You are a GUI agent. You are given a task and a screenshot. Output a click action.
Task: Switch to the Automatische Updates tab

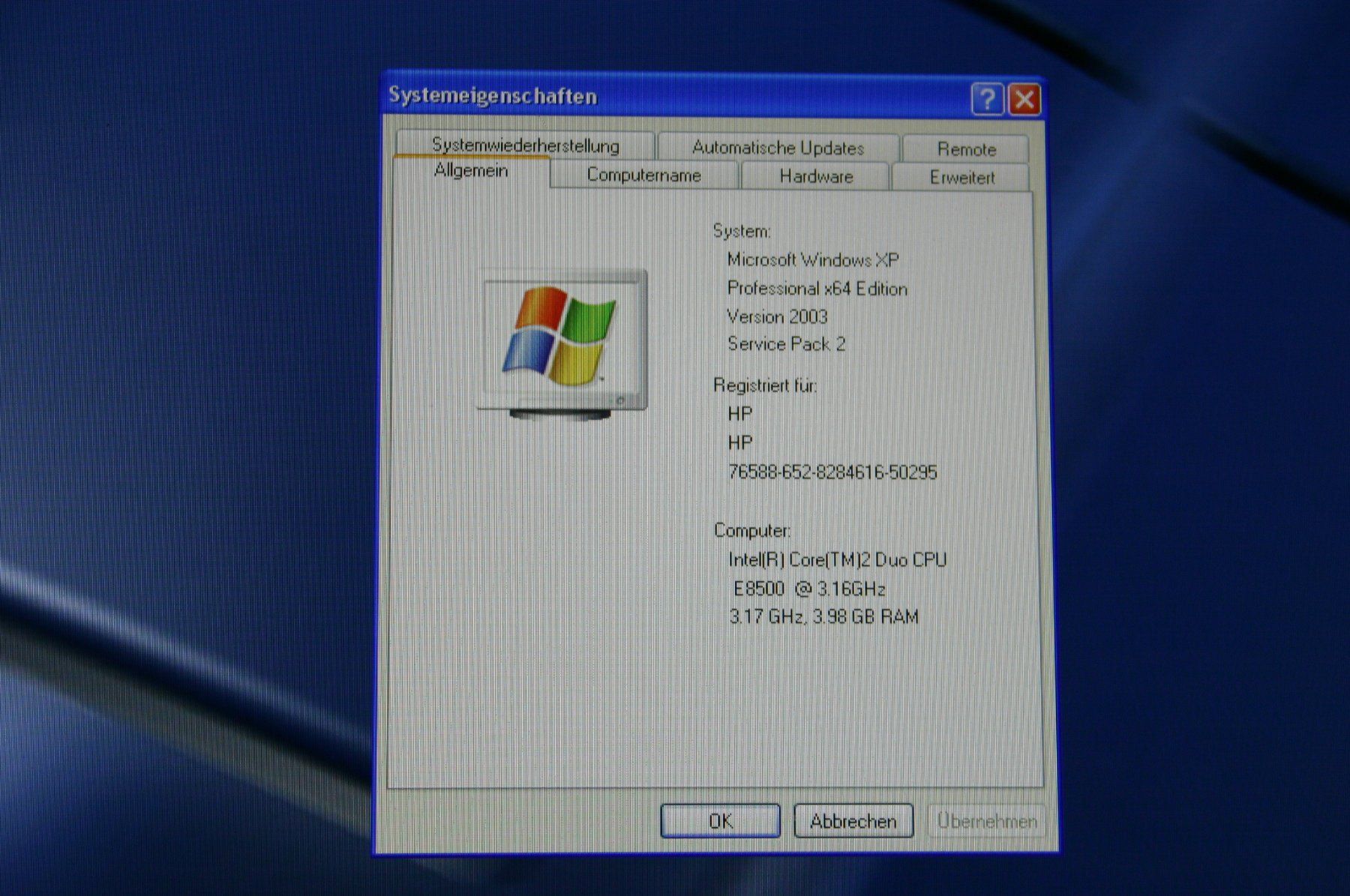tap(778, 147)
